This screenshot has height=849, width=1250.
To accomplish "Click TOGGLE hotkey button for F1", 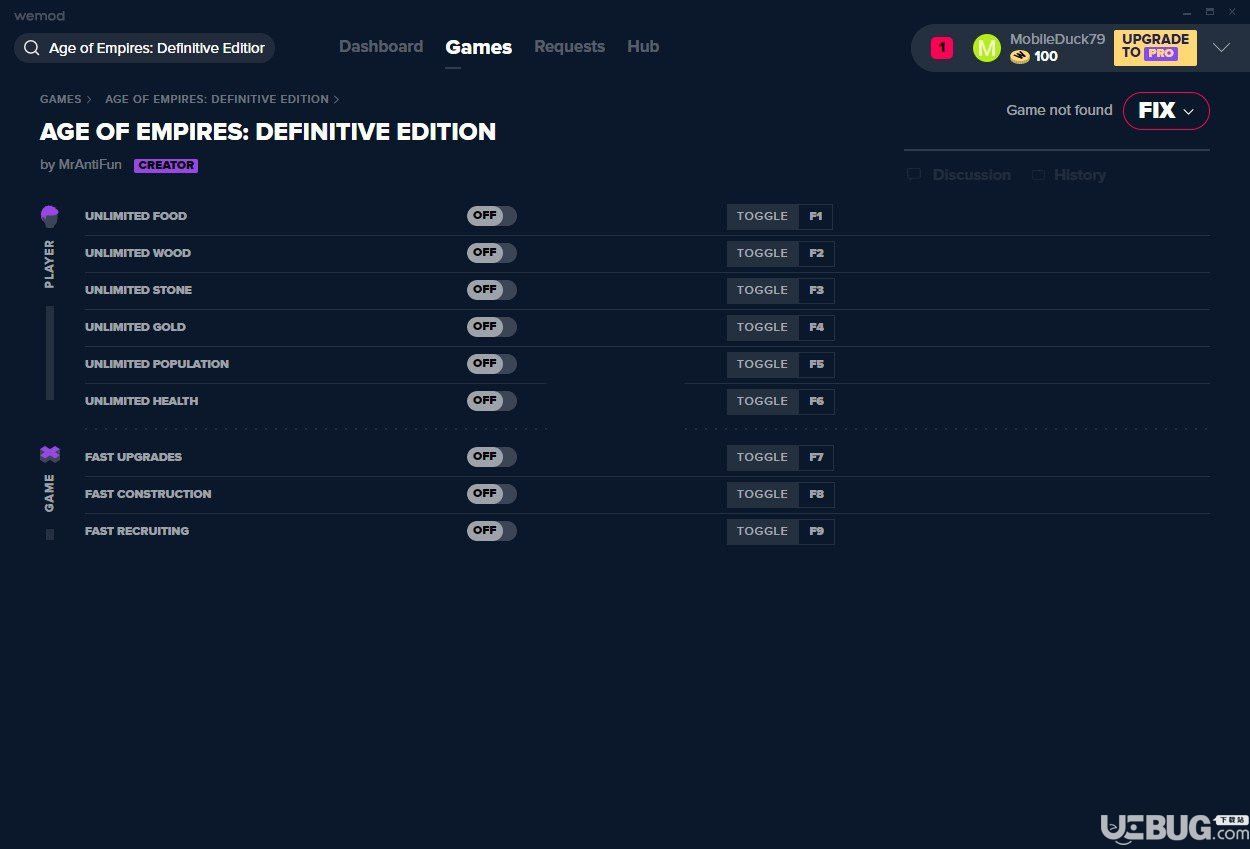I will [763, 216].
